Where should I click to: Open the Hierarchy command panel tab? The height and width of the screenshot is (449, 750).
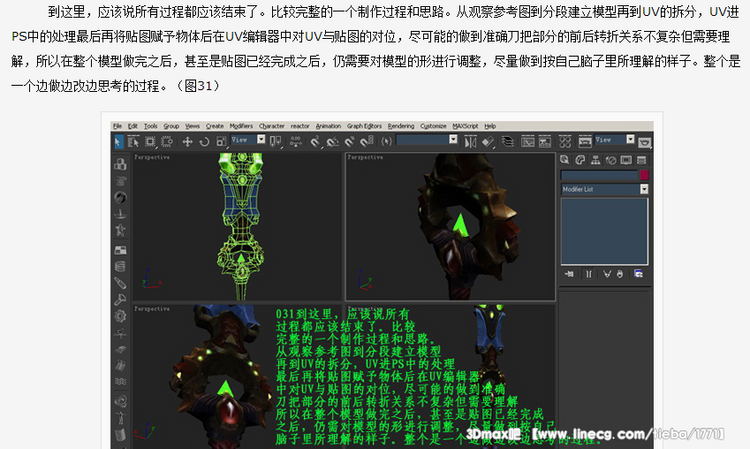594,160
